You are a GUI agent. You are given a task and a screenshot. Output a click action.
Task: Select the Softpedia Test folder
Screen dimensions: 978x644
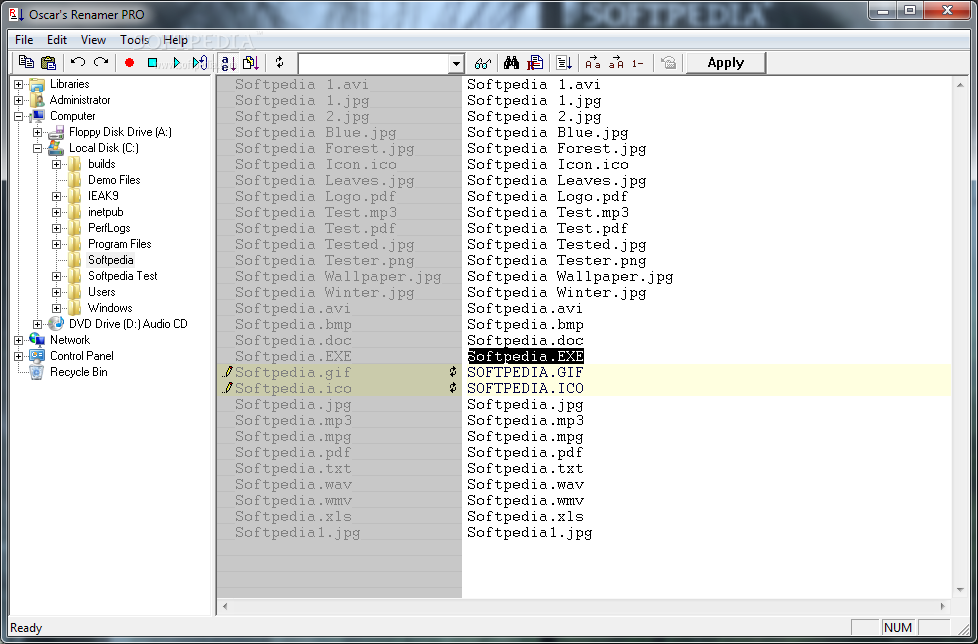[x=122, y=276]
